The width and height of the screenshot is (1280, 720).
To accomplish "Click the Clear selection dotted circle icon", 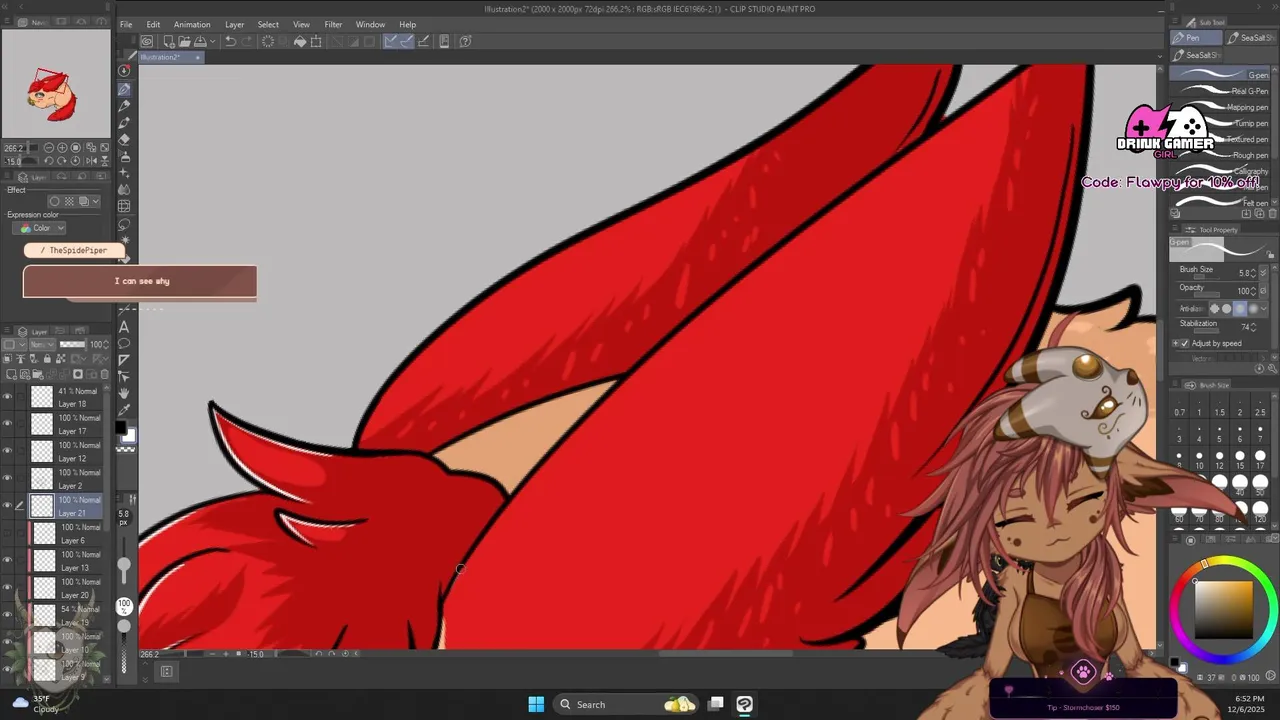I will [x=268, y=41].
